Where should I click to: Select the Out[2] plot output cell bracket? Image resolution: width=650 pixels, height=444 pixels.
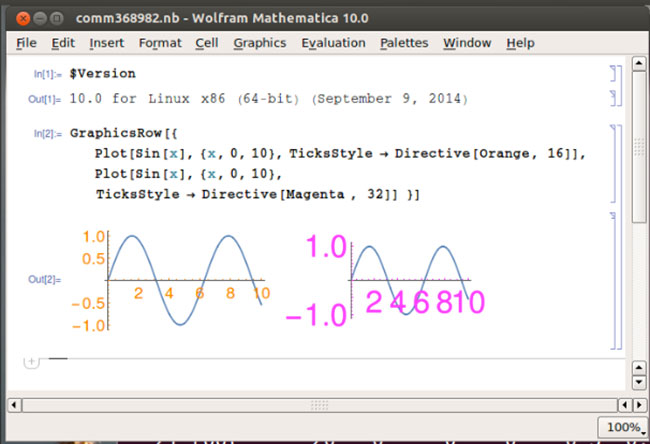613,279
